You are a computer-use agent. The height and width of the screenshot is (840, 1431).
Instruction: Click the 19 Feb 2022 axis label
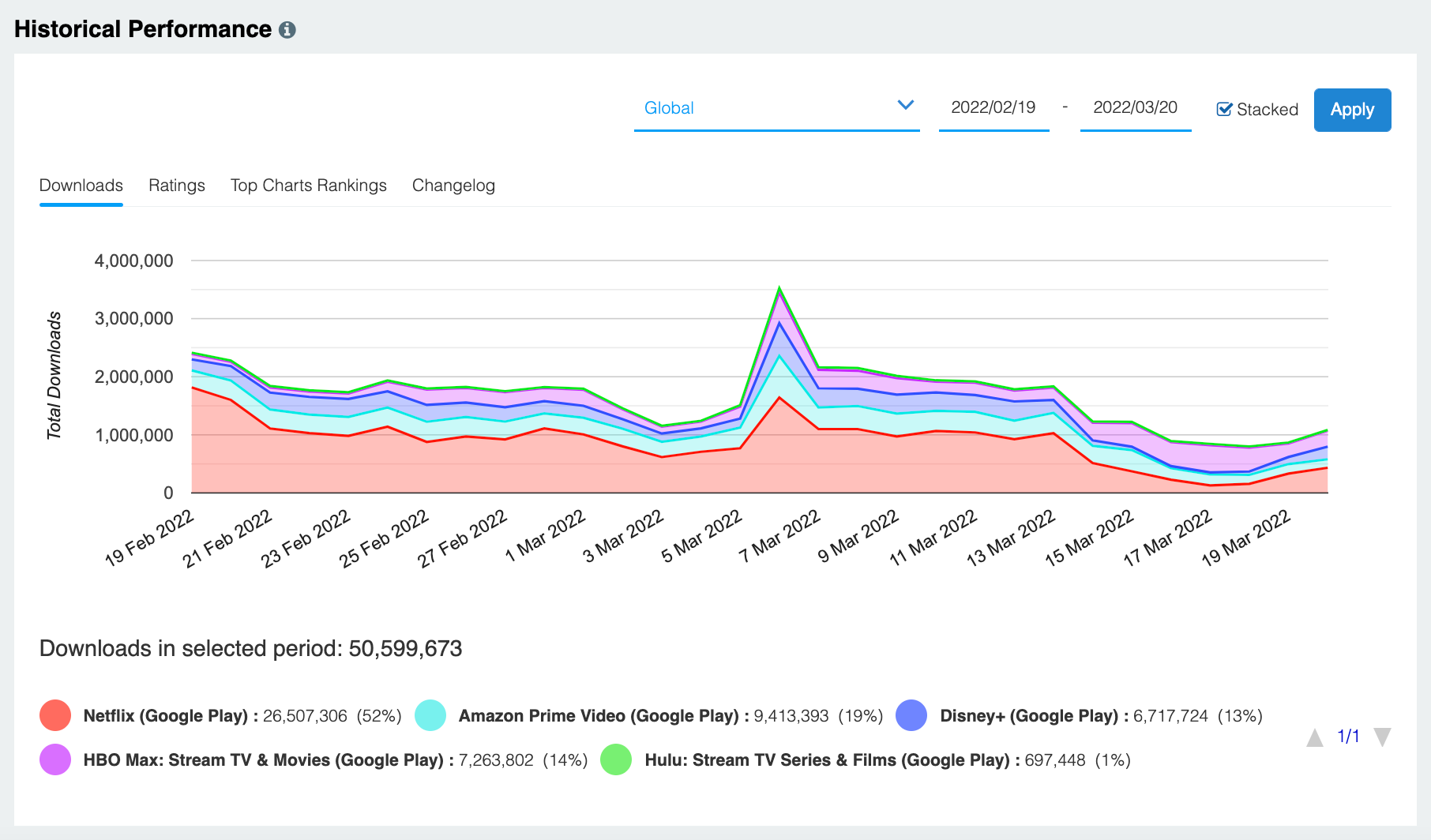[149, 538]
